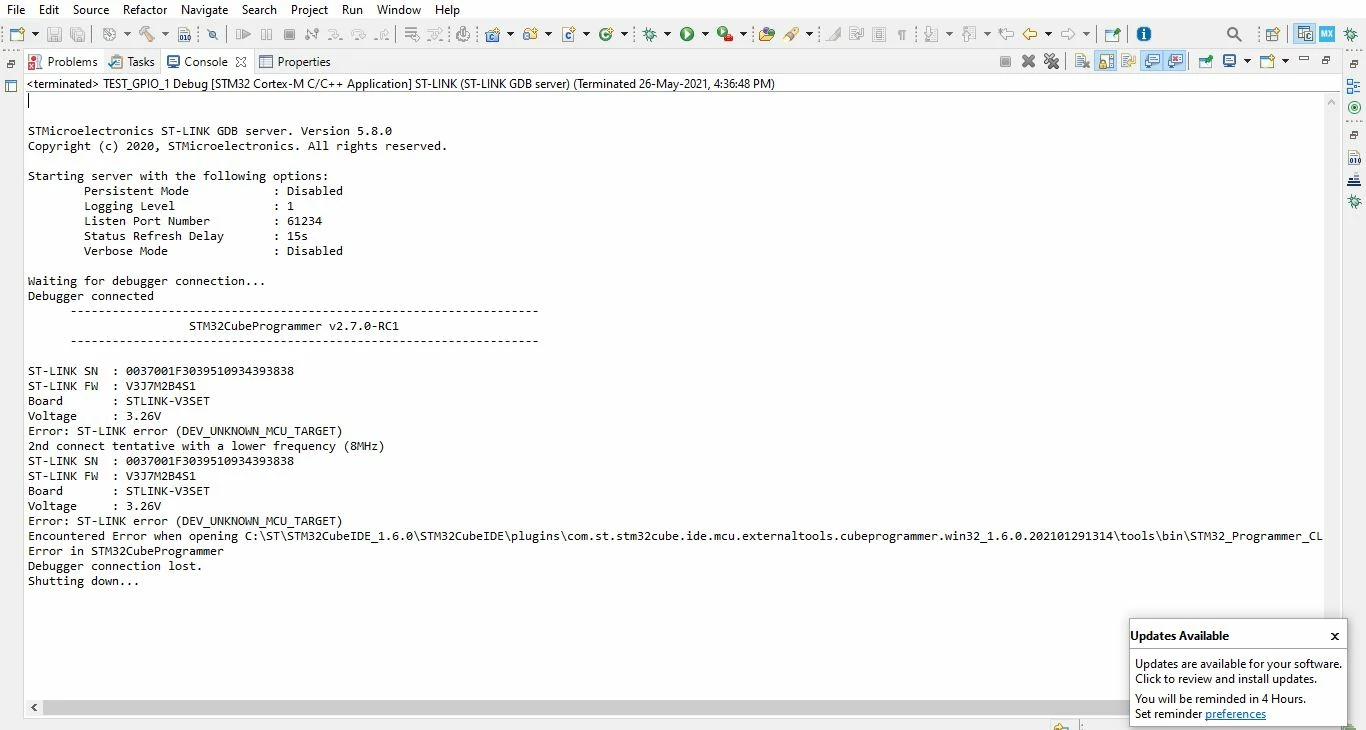Click the console scroll up arrow
The width and height of the screenshot is (1366, 730).
click(x=1332, y=102)
